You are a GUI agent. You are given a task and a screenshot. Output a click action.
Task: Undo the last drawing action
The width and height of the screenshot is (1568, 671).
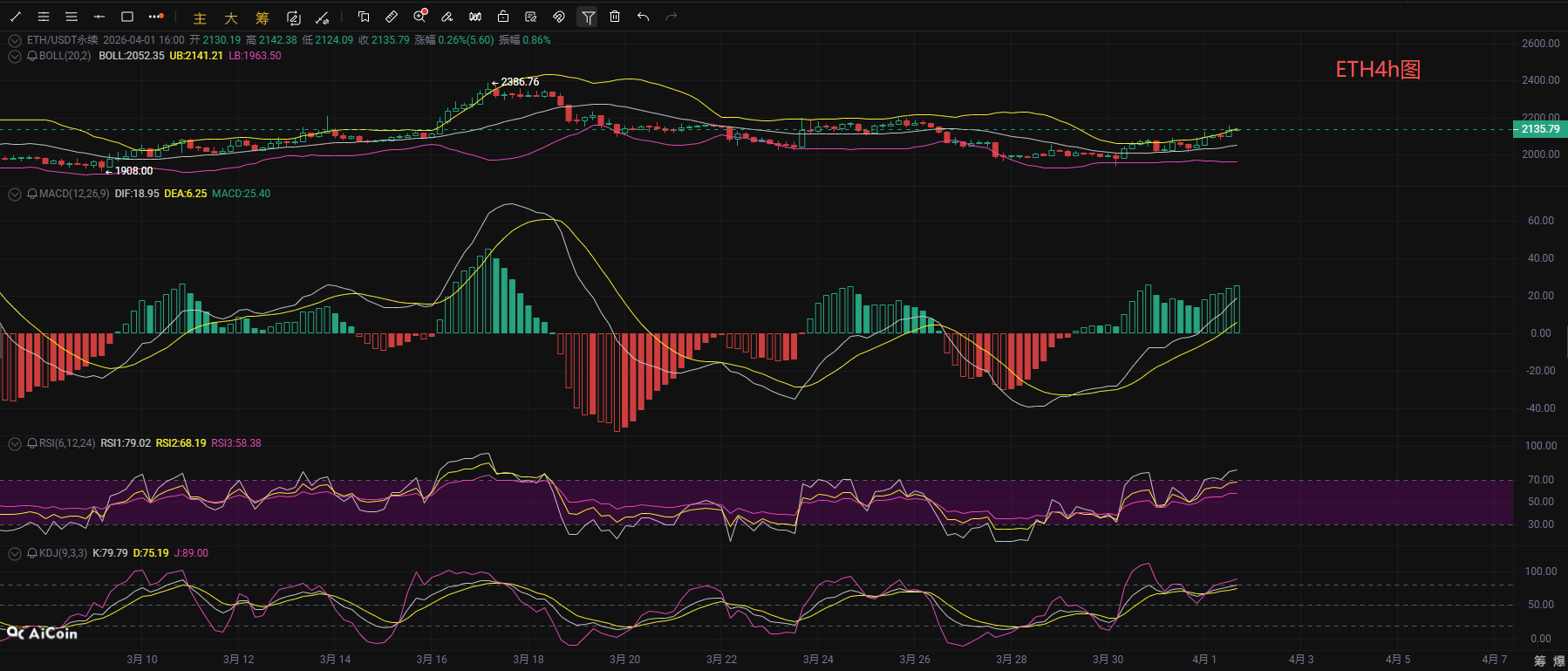pyautogui.click(x=643, y=17)
